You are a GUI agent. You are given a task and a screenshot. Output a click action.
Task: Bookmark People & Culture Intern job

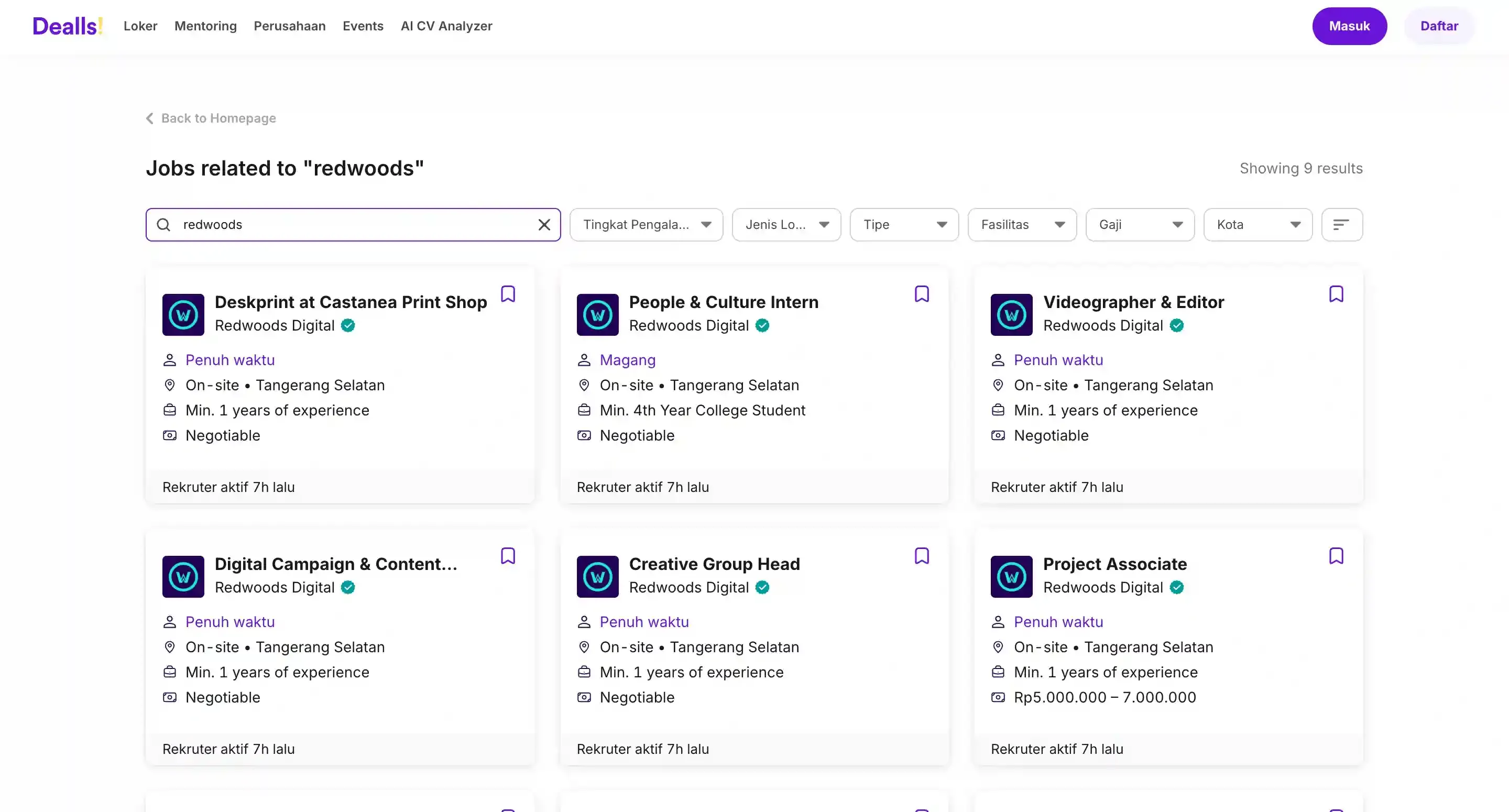(922, 294)
